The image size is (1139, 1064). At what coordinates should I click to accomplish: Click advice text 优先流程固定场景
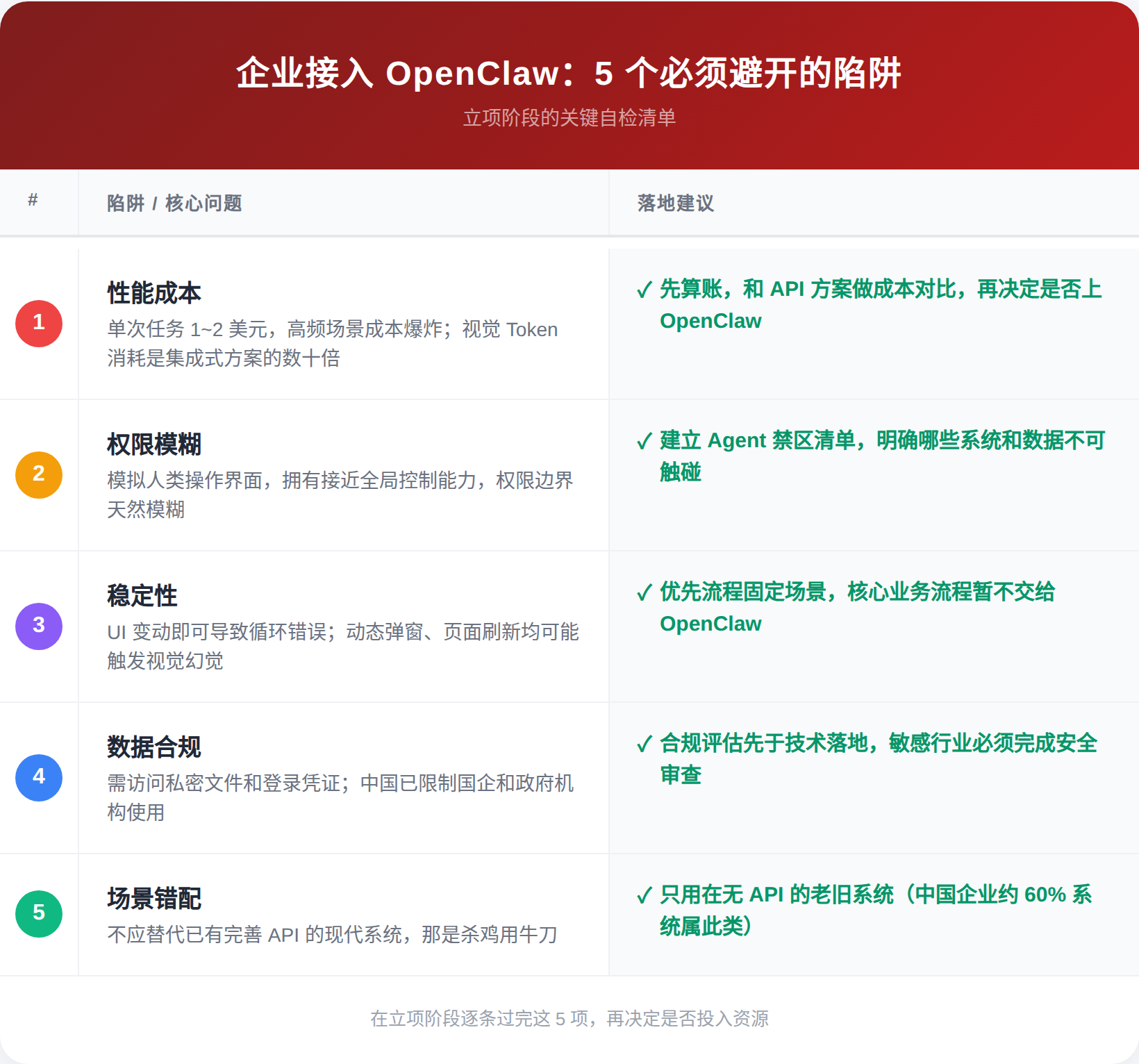point(858,608)
